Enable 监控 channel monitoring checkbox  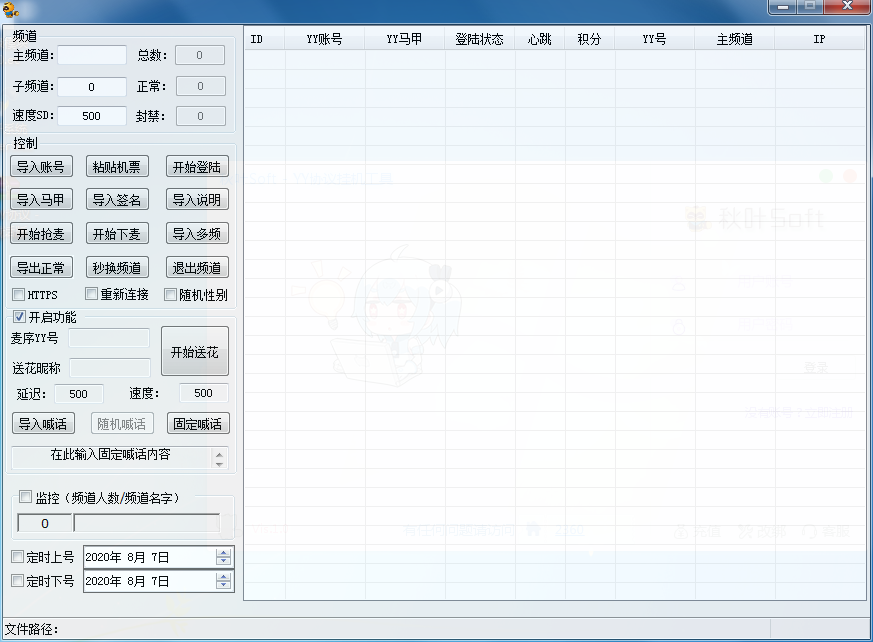point(26,497)
